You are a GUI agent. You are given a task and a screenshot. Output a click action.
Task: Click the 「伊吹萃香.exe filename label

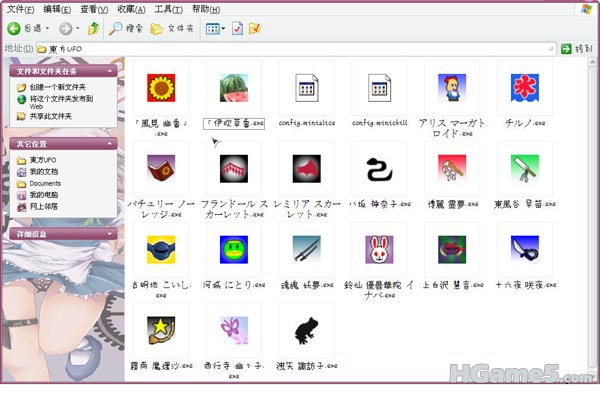click(234, 123)
